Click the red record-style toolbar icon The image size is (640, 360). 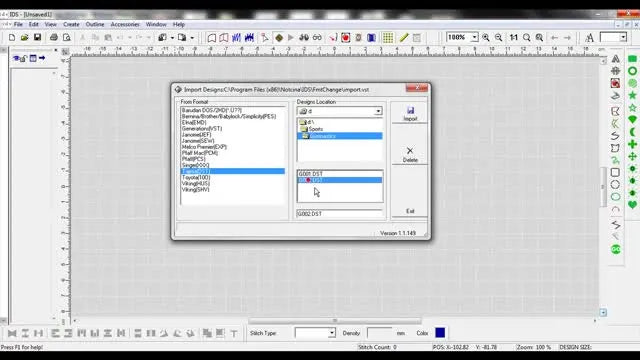345,38
